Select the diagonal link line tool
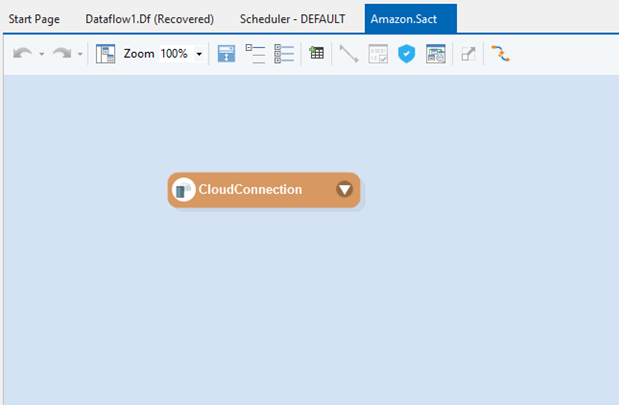Image resolution: width=619 pixels, height=405 pixels. click(349, 54)
